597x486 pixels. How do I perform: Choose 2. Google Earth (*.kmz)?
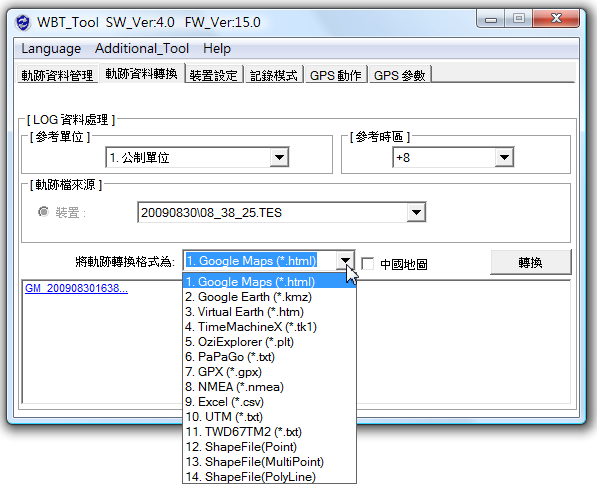pyautogui.click(x=270, y=297)
